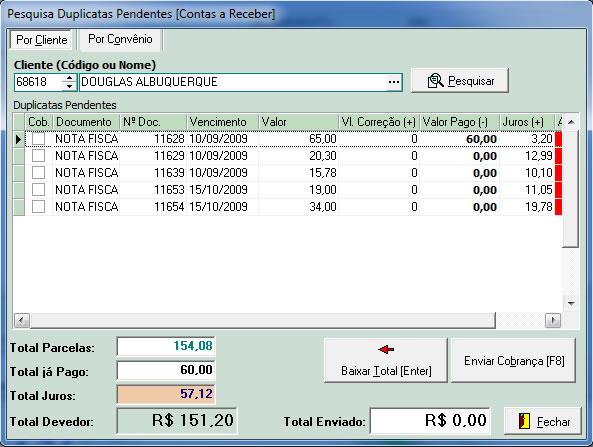Sort by Vencimento column header
Viewport: 593px width, 447px height.
click(x=222, y=122)
